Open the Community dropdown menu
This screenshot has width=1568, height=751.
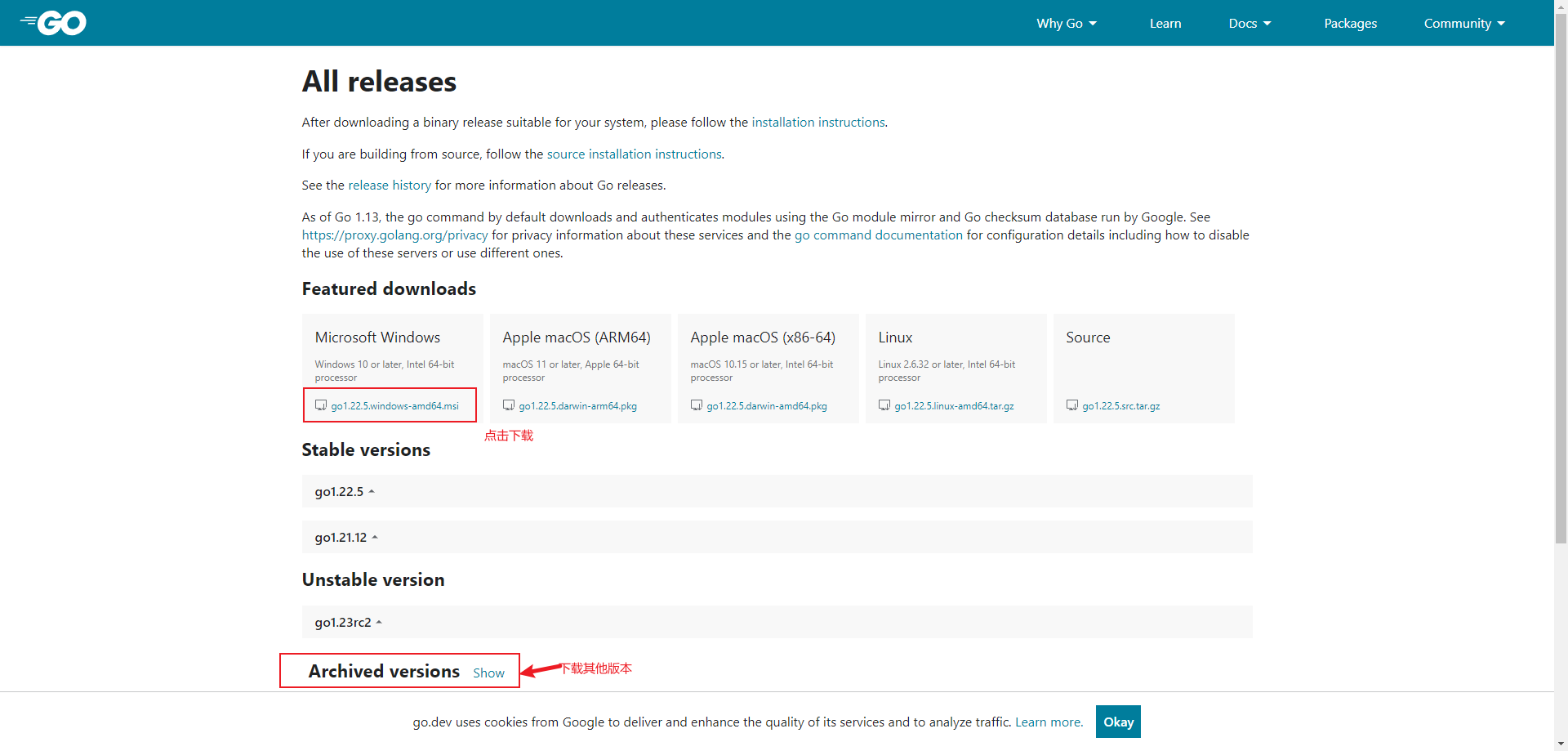click(x=1464, y=23)
